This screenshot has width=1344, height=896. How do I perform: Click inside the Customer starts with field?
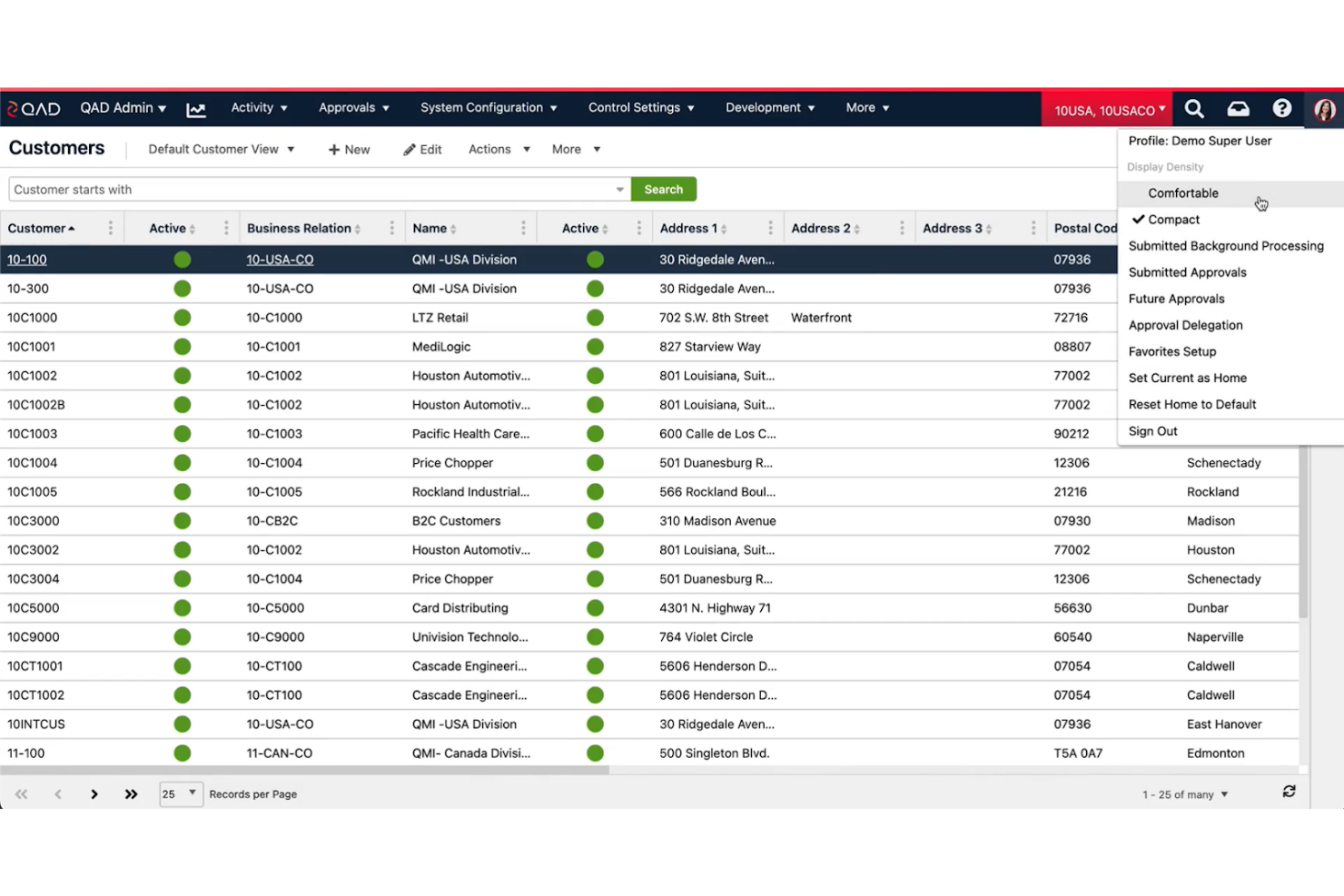click(272, 189)
